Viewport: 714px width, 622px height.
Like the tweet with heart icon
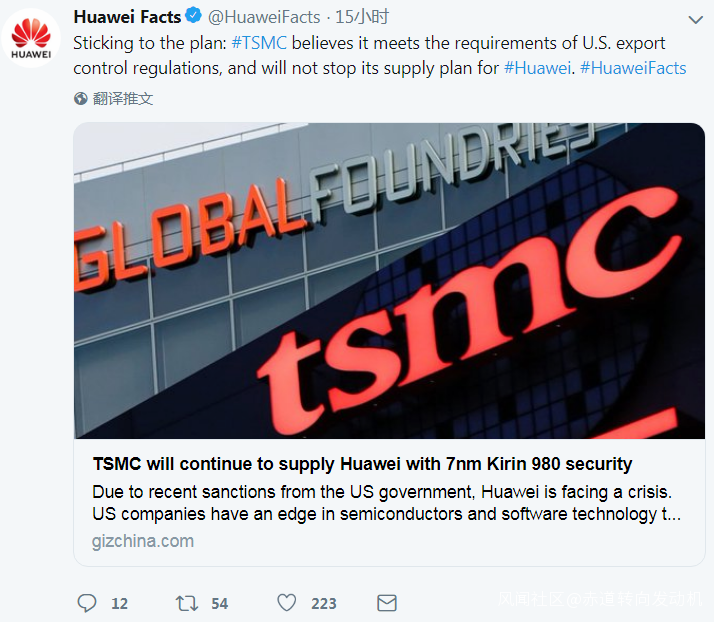tap(287, 603)
